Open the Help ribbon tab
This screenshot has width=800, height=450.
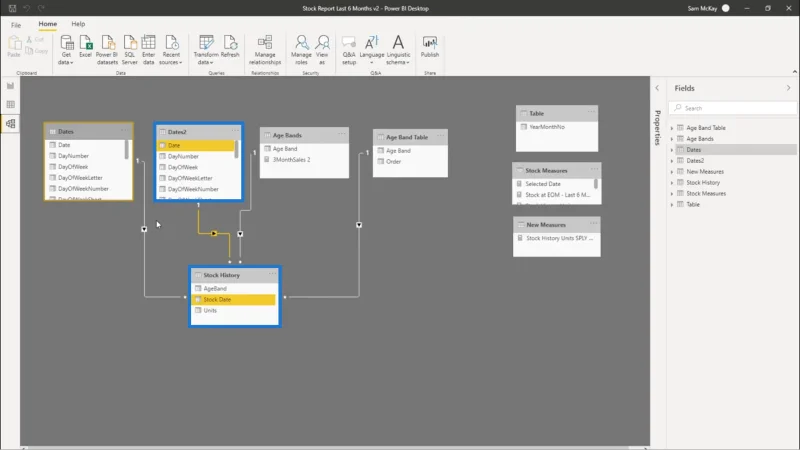(x=78, y=24)
